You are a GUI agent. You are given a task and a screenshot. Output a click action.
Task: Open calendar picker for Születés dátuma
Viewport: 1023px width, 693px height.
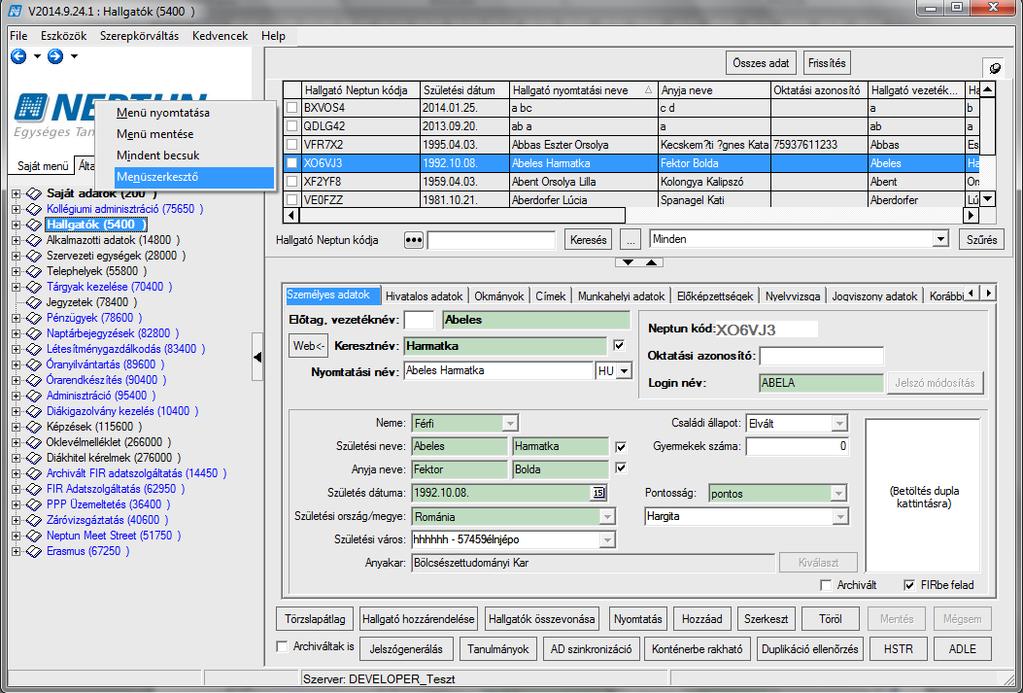click(x=599, y=493)
